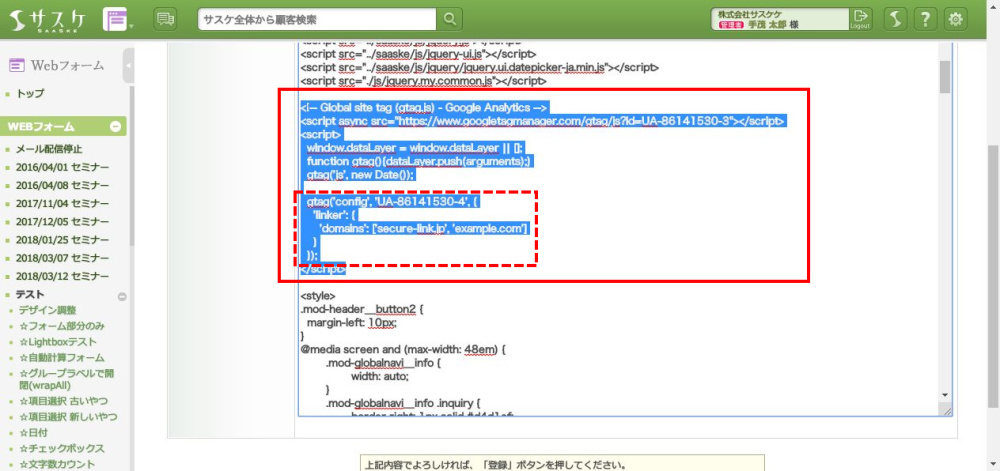Viewport: 1000px width, 471px height.
Task: Collapse the テスト folder minus icon
Action: coord(122,296)
